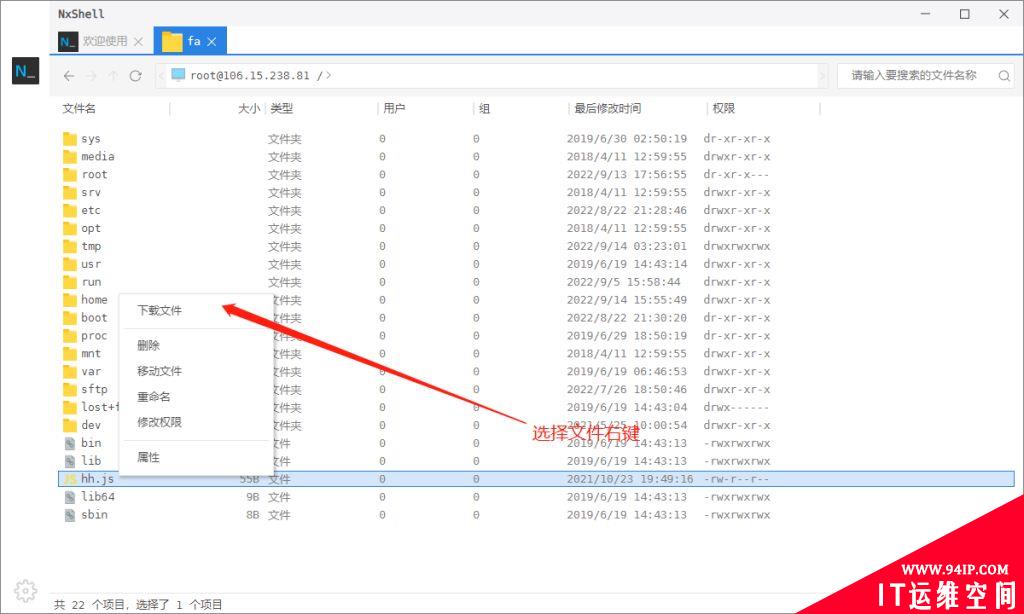Select the srv folder icon
The width and height of the screenshot is (1024, 614).
tap(70, 193)
